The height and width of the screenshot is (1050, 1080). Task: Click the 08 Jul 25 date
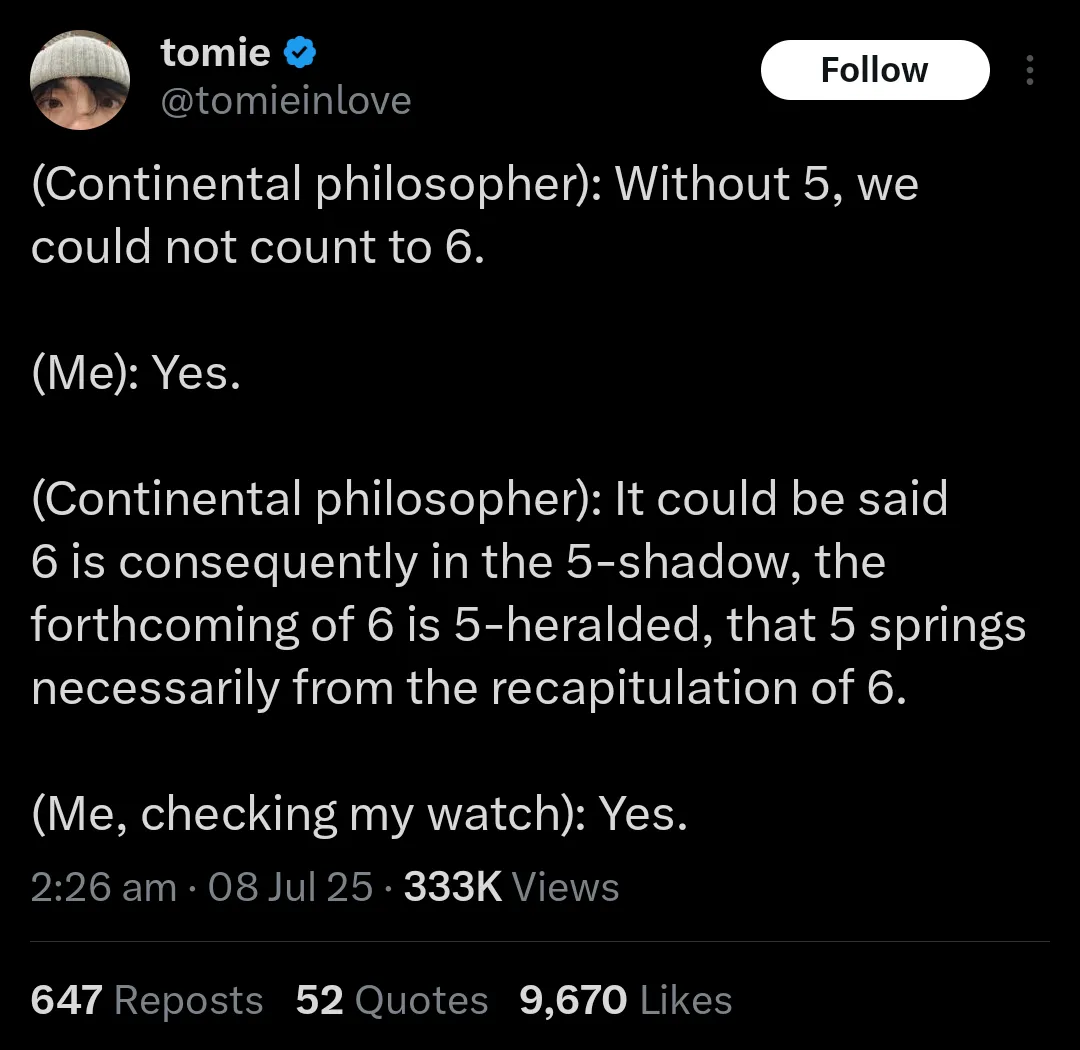click(290, 886)
